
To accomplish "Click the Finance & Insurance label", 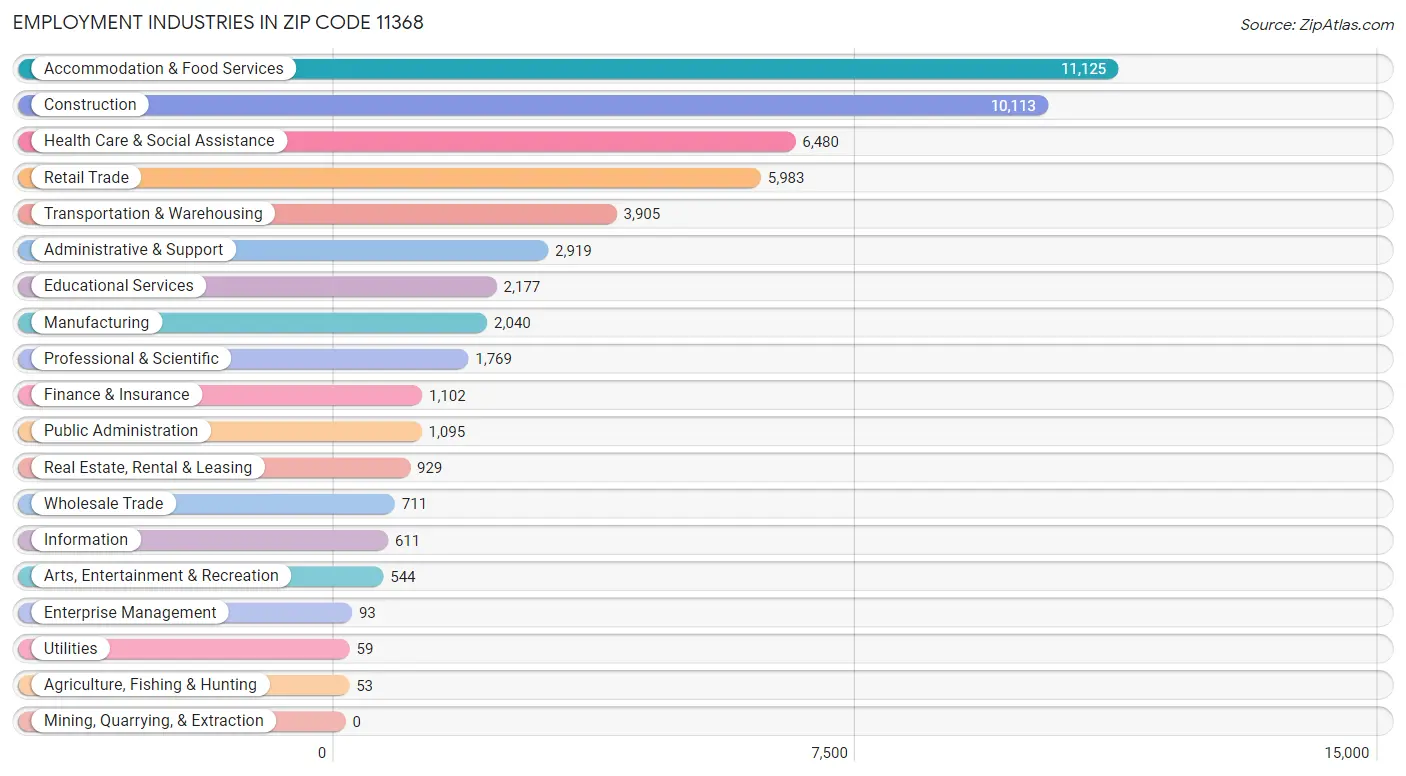I will [116, 394].
